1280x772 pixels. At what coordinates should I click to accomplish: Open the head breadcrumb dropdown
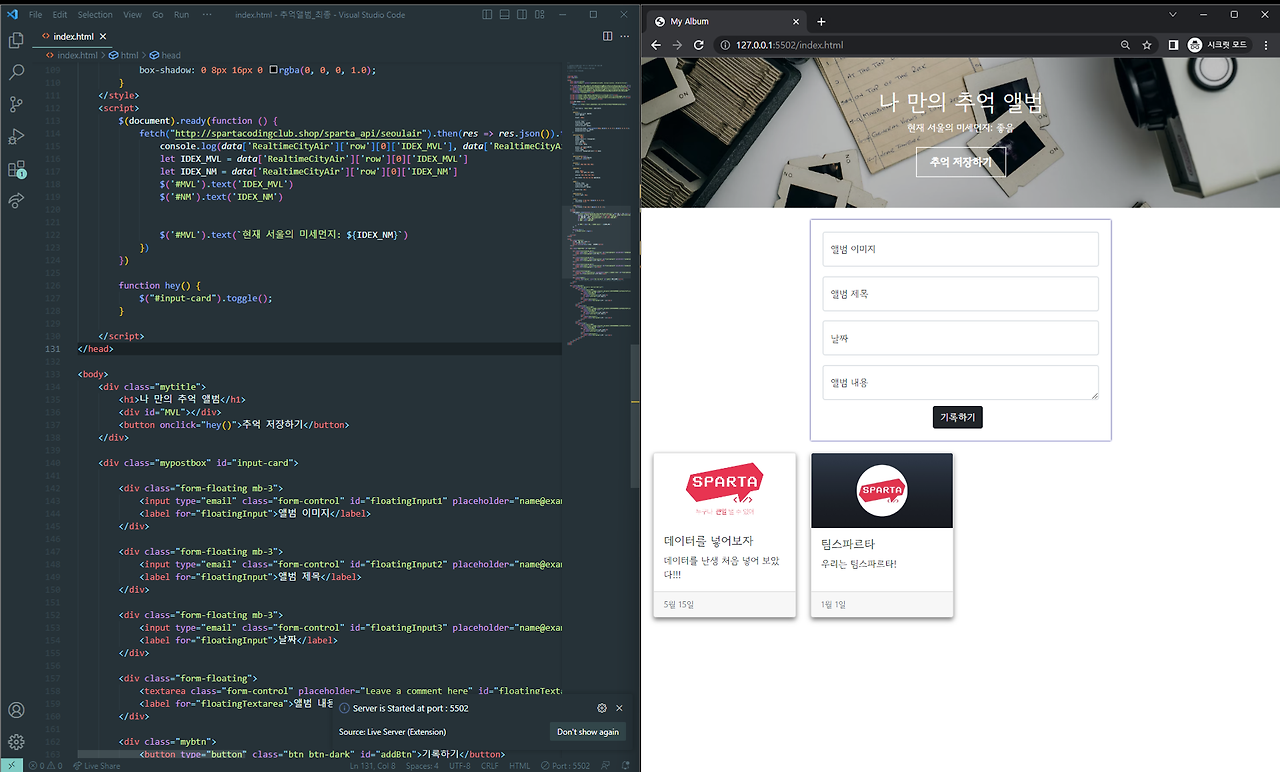pyautogui.click(x=164, y=55)
